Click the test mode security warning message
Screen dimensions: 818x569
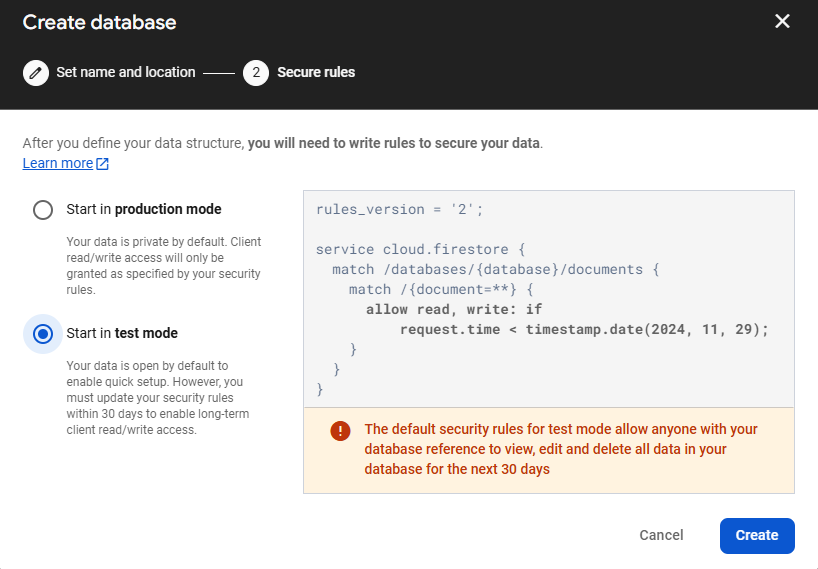click(561, 449)
